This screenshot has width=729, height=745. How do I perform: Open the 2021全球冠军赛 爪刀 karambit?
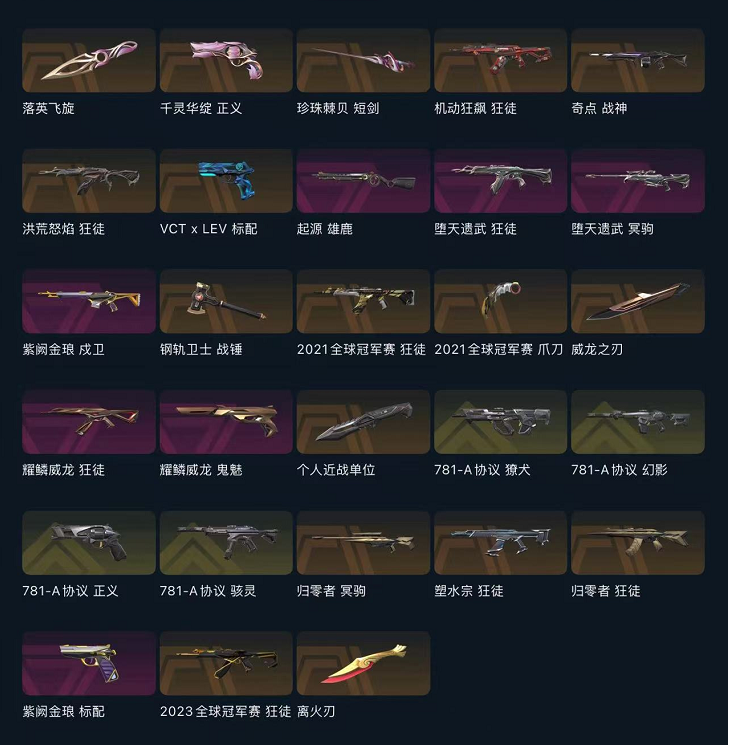pyautogui.click(x=500, y=301)
